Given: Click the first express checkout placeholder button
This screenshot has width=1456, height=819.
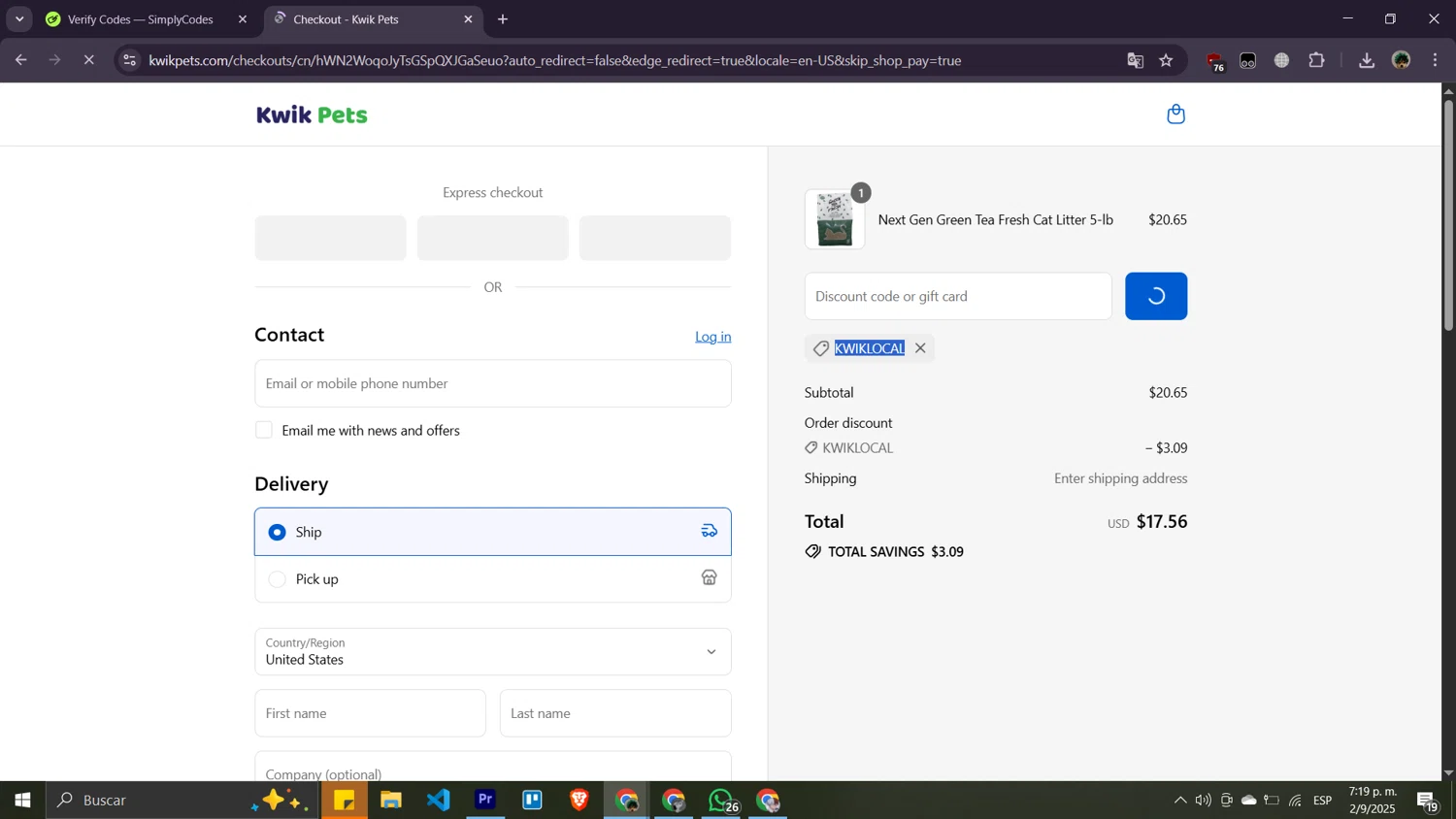Looking at the screenshot, I should [x=330, y=238].
